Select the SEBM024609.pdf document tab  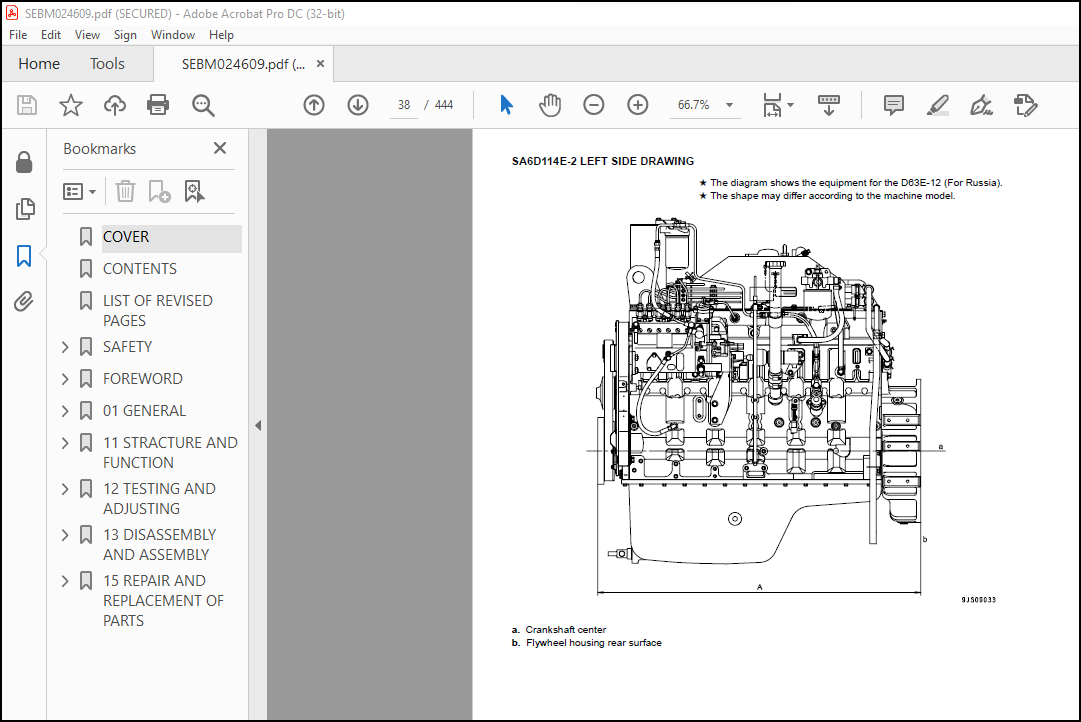[243, 64]
